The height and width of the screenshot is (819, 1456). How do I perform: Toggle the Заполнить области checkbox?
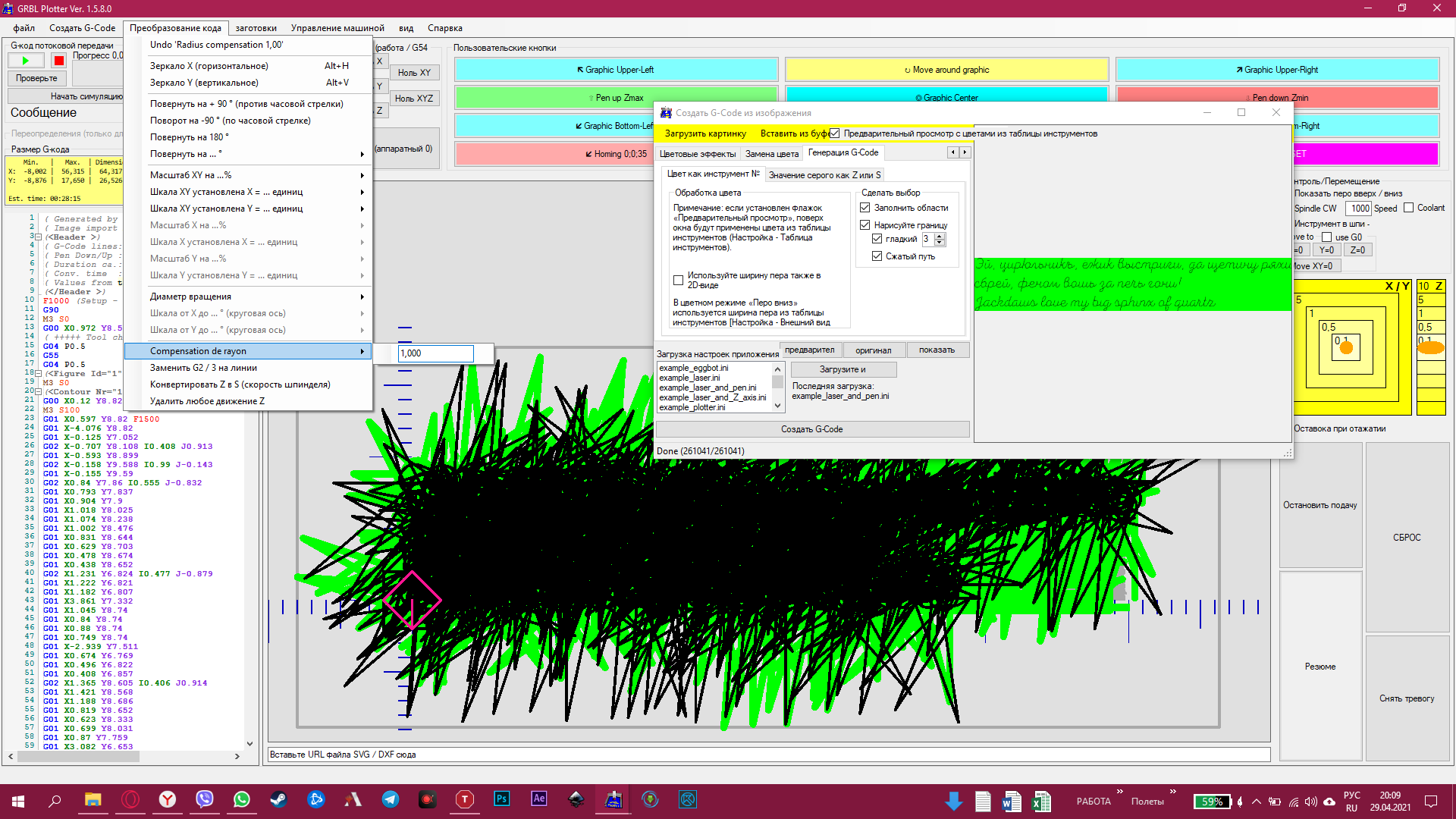pos(865,207)
